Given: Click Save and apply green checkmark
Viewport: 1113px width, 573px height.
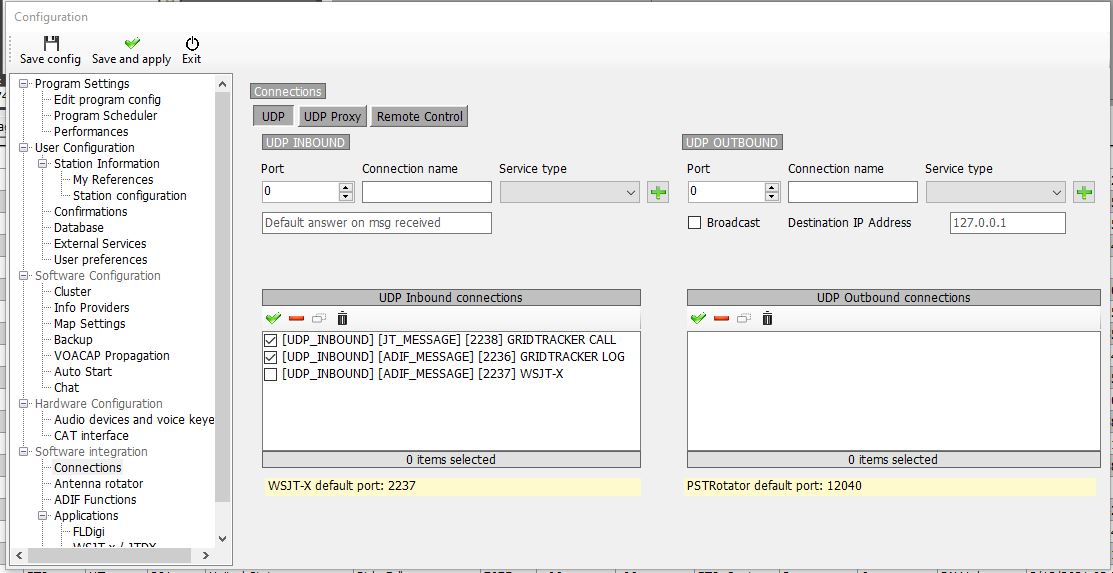Looking at the screenshot, I should click(x=132, y=43).
